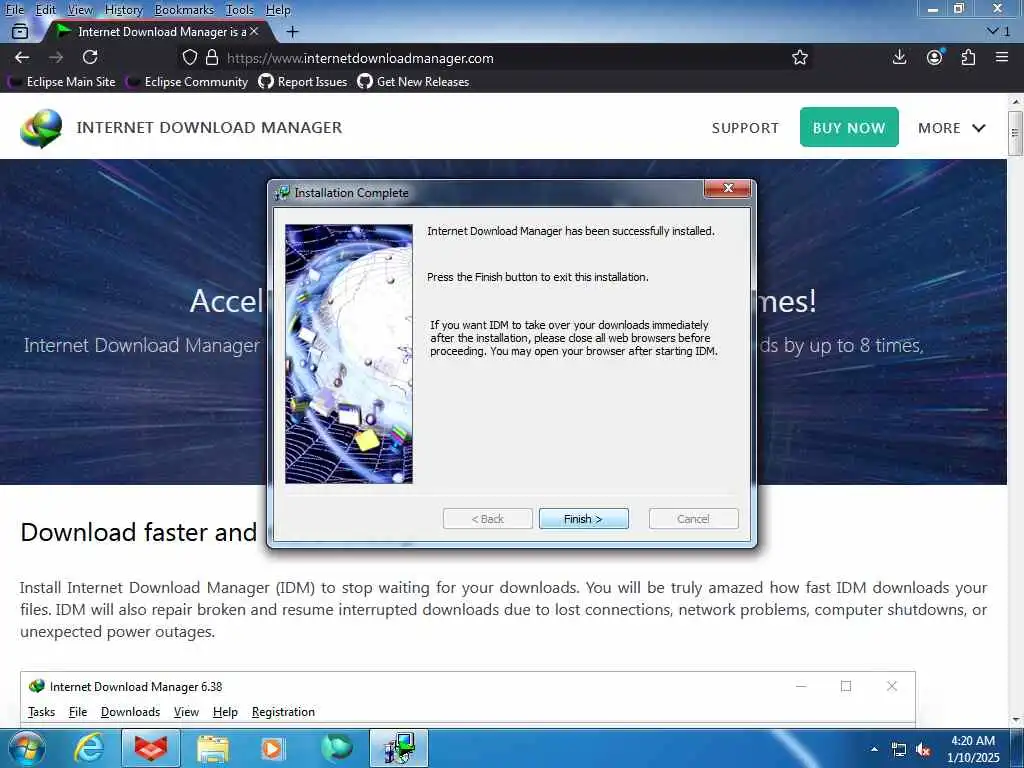Open the Firefox View icon left of tabs

[x=20, y=31]
